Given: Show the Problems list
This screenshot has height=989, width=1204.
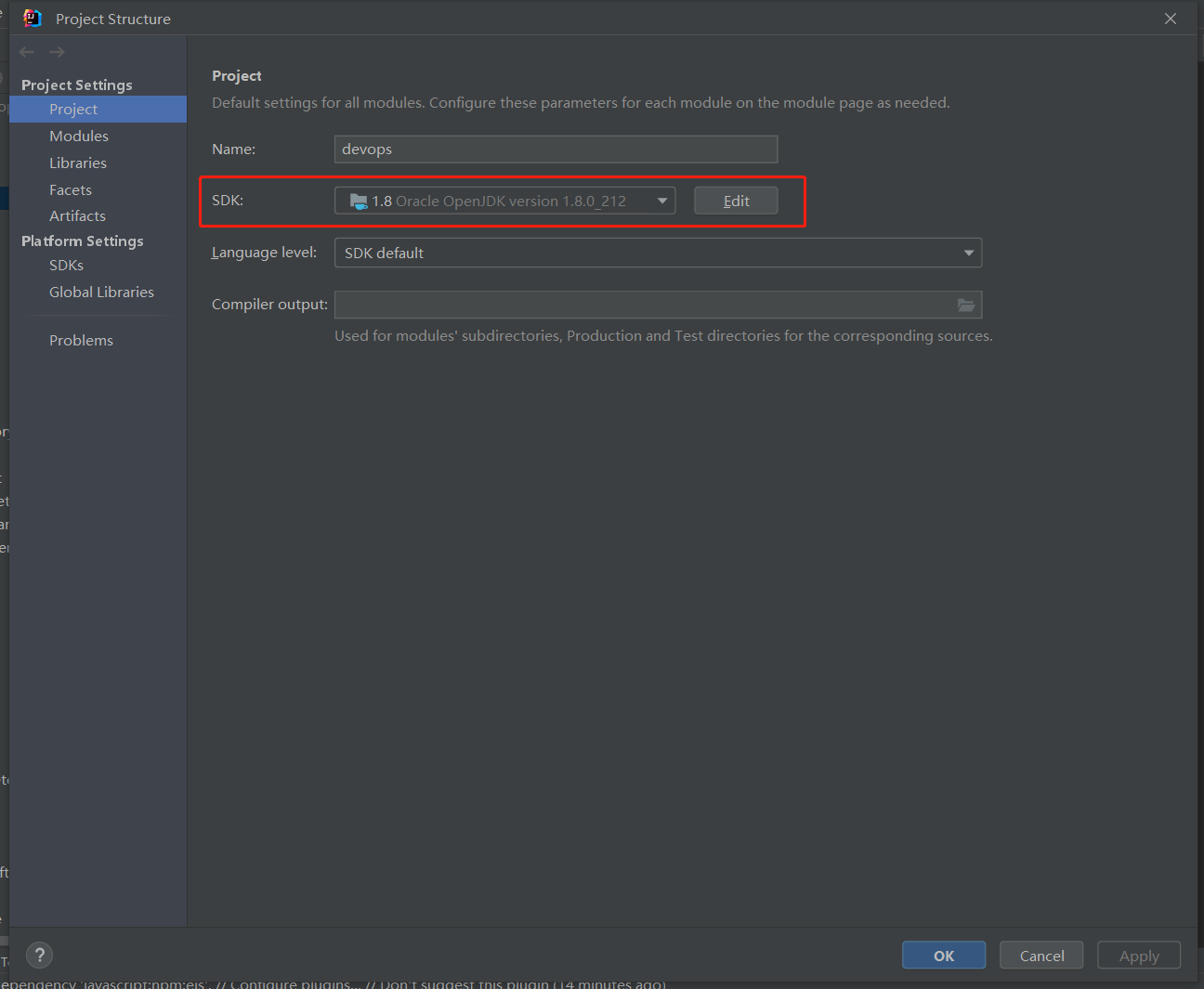Looking at the screenshot, I should [81, 340].
